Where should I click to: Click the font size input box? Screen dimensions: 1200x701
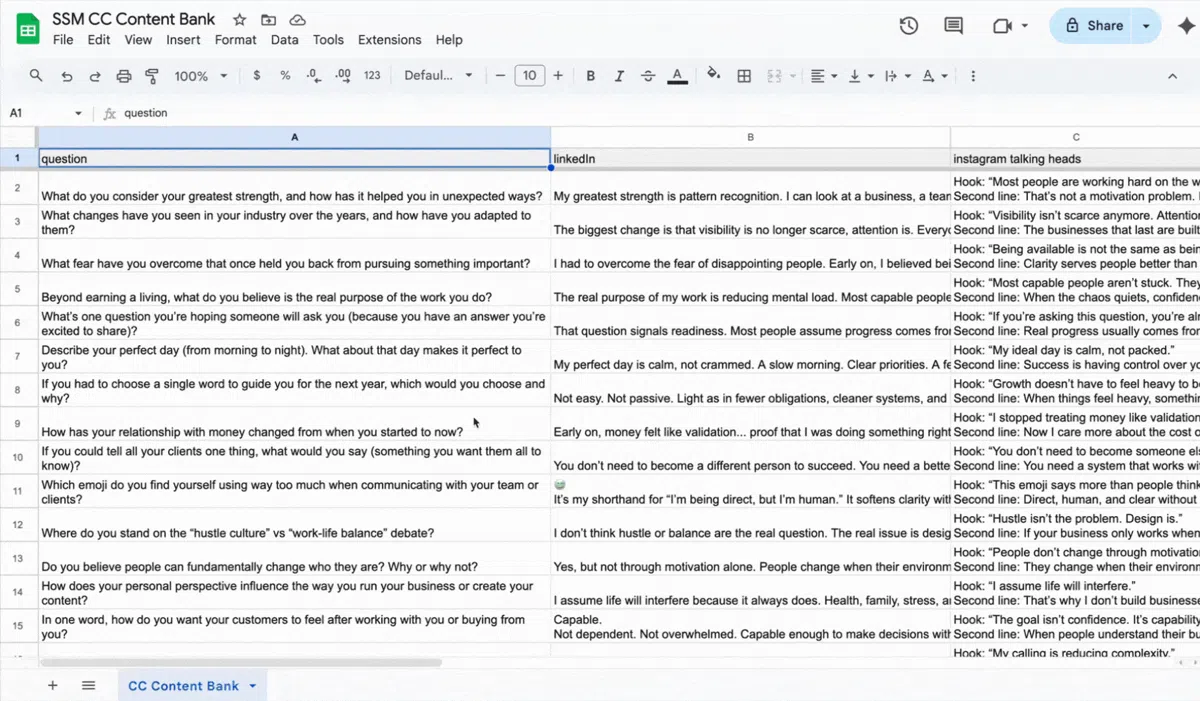(529, 76)
